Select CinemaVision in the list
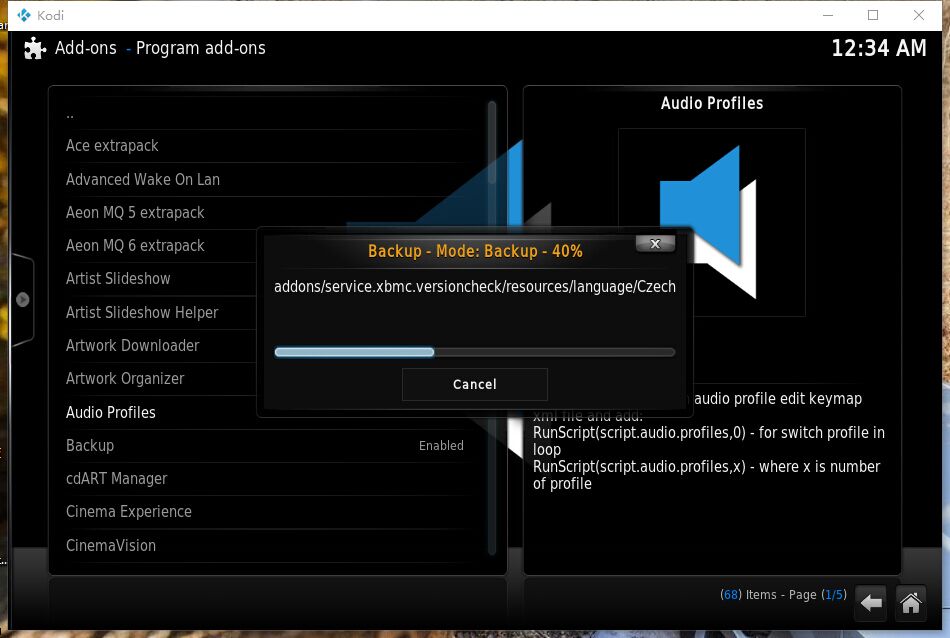This screenshot has width=950, height=638. [110, 546]
